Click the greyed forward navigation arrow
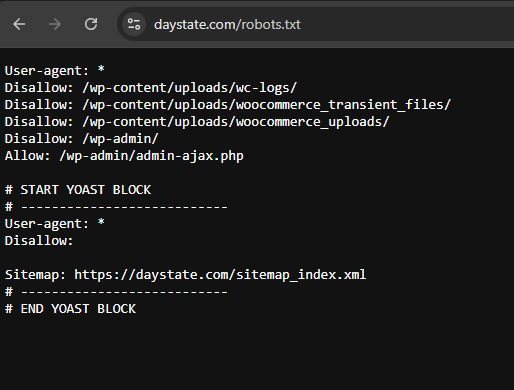 [x=55, y=24]
